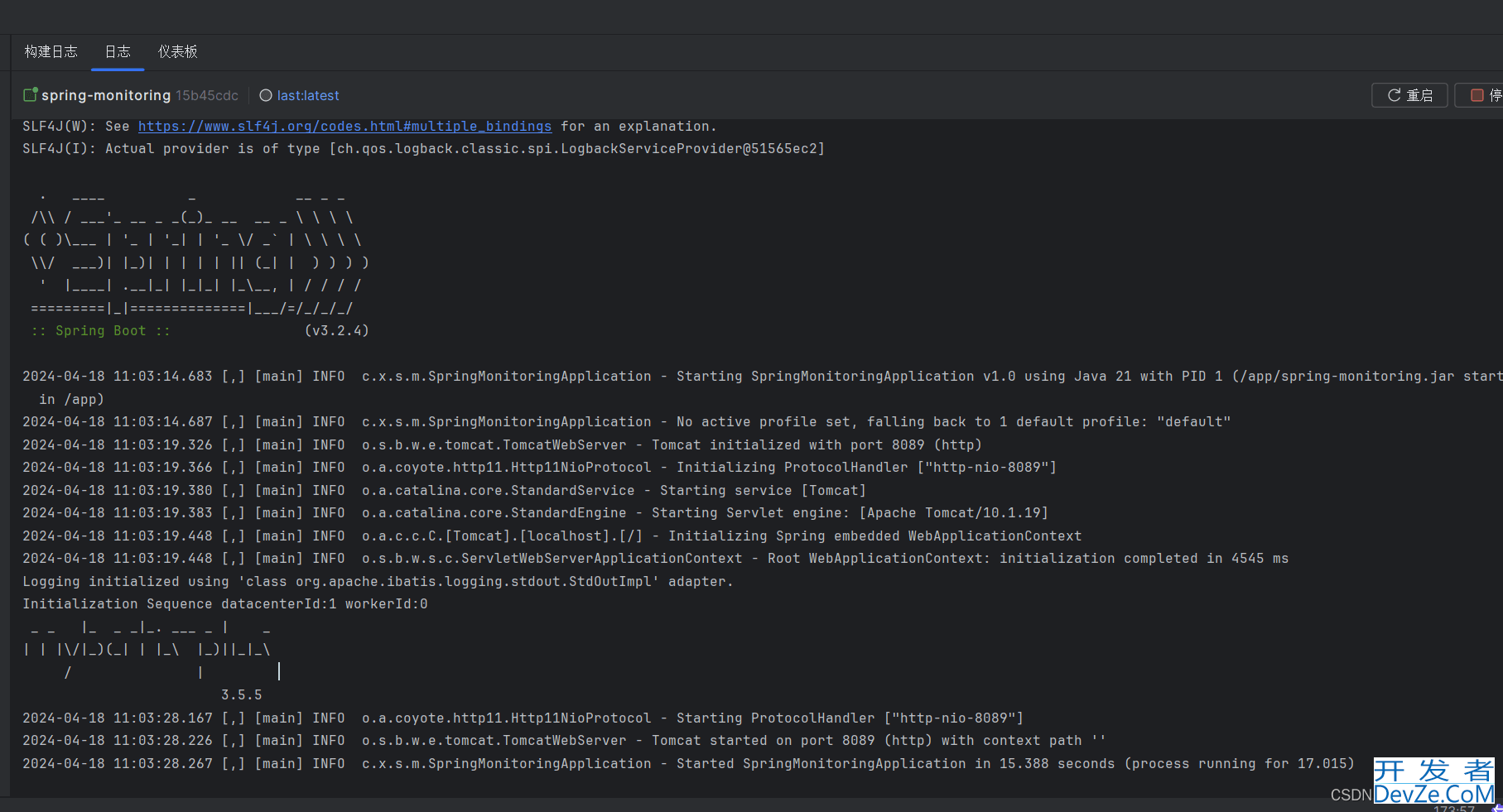Click the Spring Boot banner label
This screenshot has height=812, width=1503.
(101, 330)
